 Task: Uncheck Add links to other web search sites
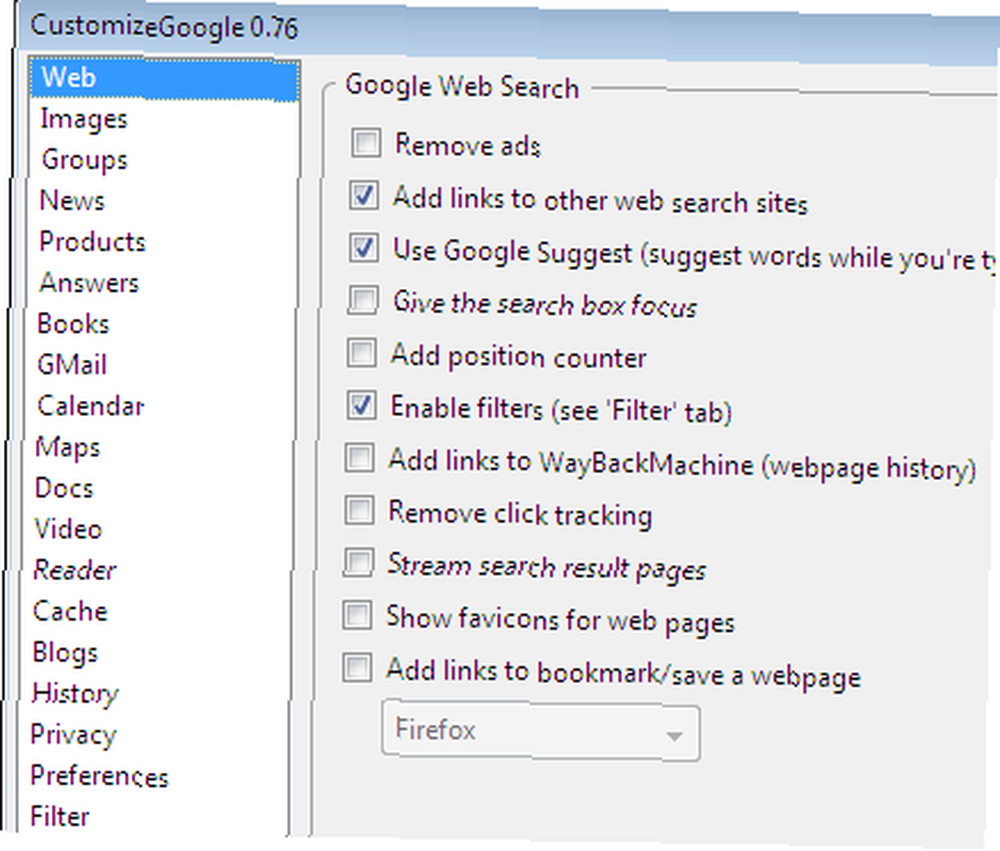point(364,195)
